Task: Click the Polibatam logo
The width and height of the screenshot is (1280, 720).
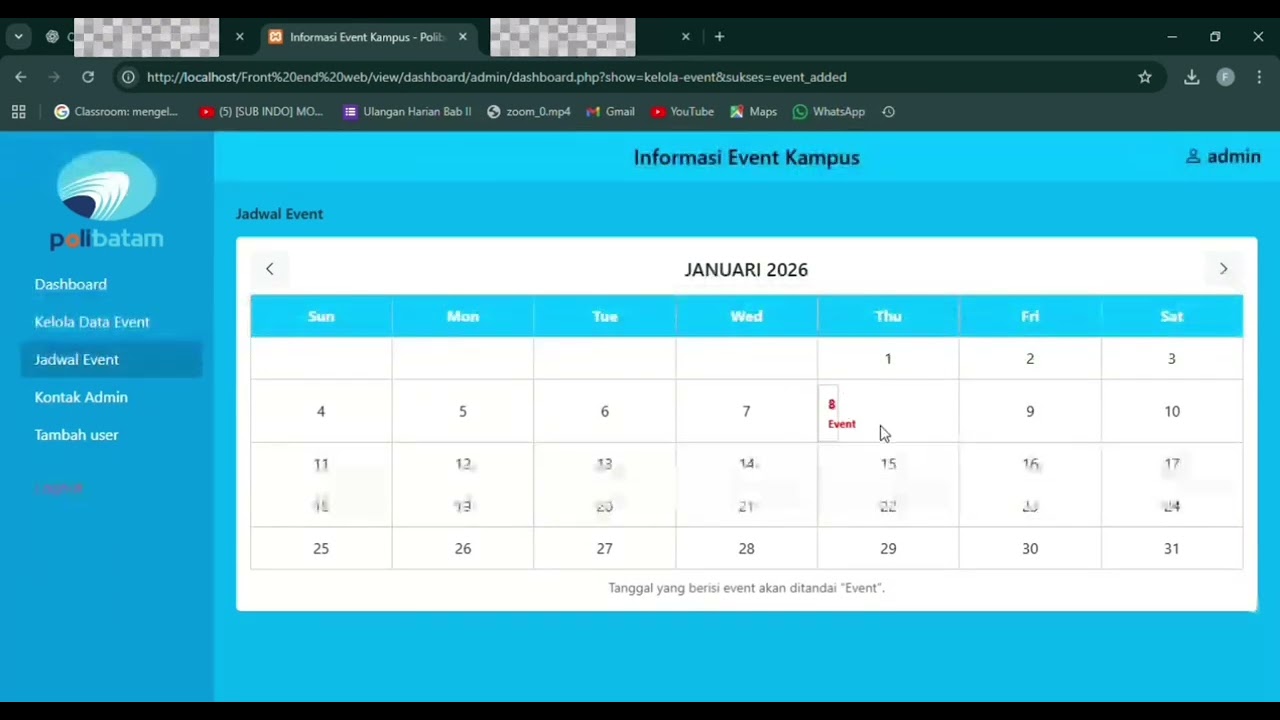Action: coord(107,200)
